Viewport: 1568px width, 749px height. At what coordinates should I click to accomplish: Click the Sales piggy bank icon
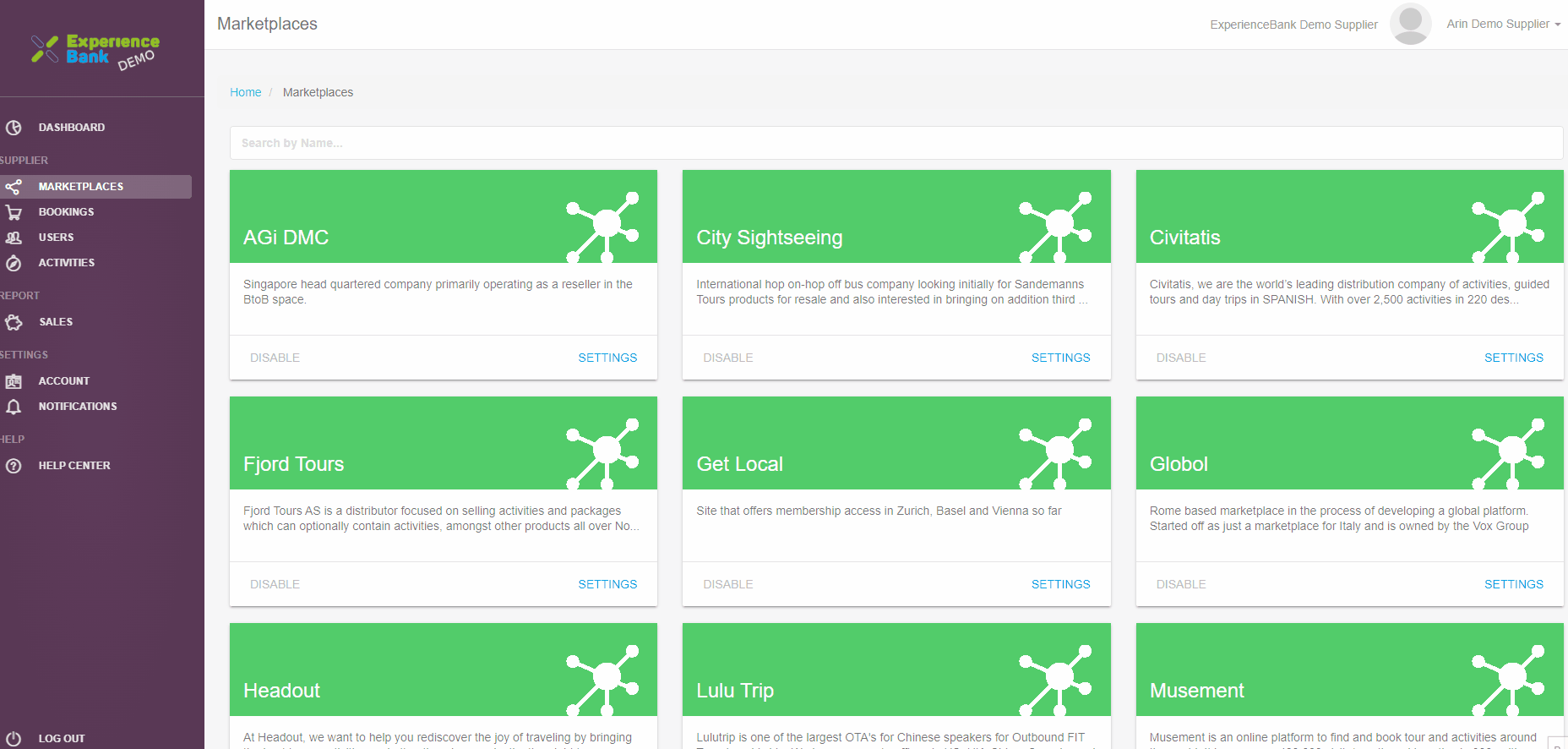pos(14,322)
